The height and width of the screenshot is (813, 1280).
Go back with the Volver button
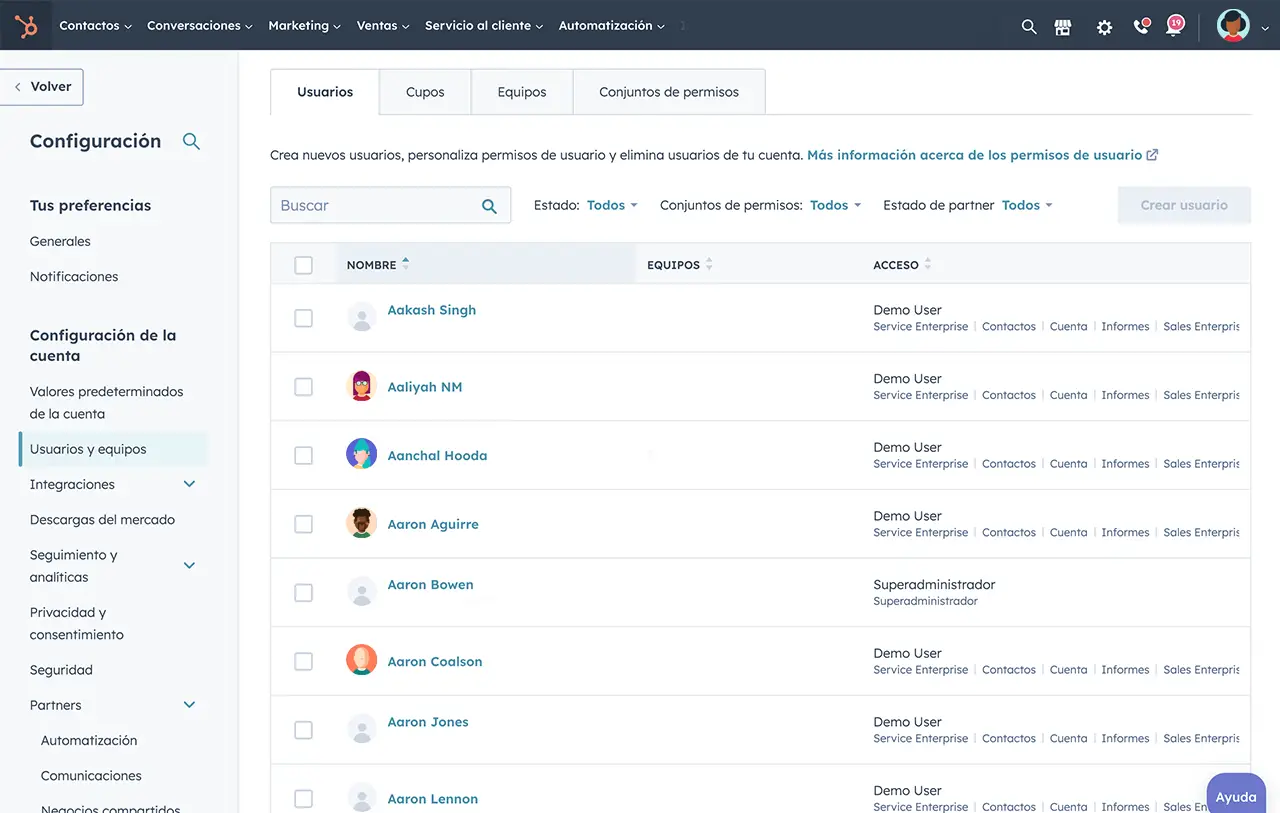(x=42, y=87)
